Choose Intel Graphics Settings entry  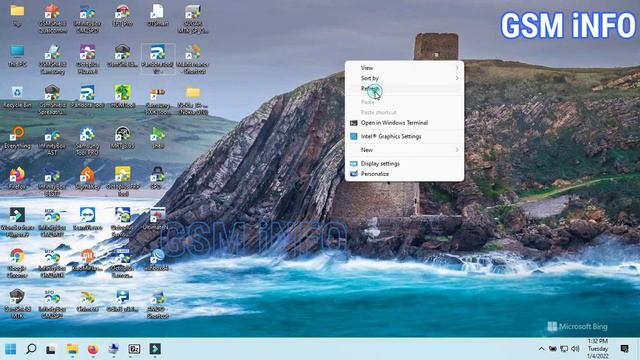[404, 136]
